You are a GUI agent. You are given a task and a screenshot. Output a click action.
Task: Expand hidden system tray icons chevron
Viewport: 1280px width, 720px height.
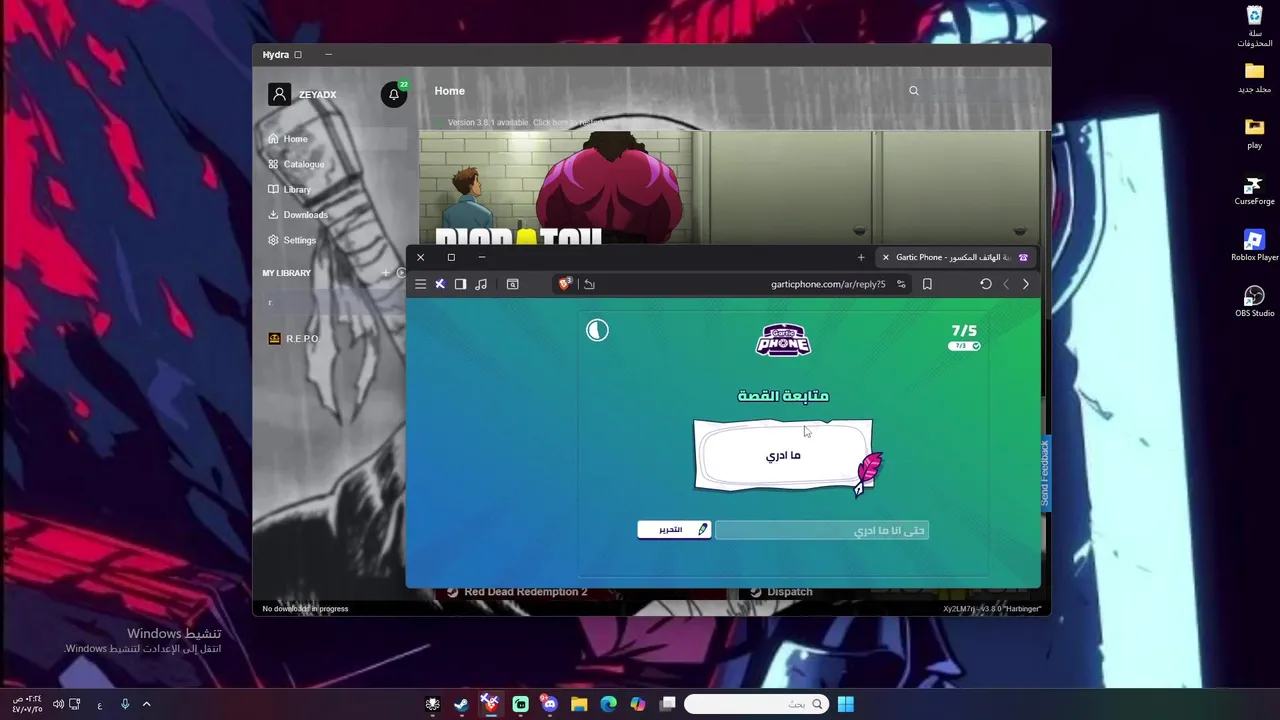pos(146,704)
